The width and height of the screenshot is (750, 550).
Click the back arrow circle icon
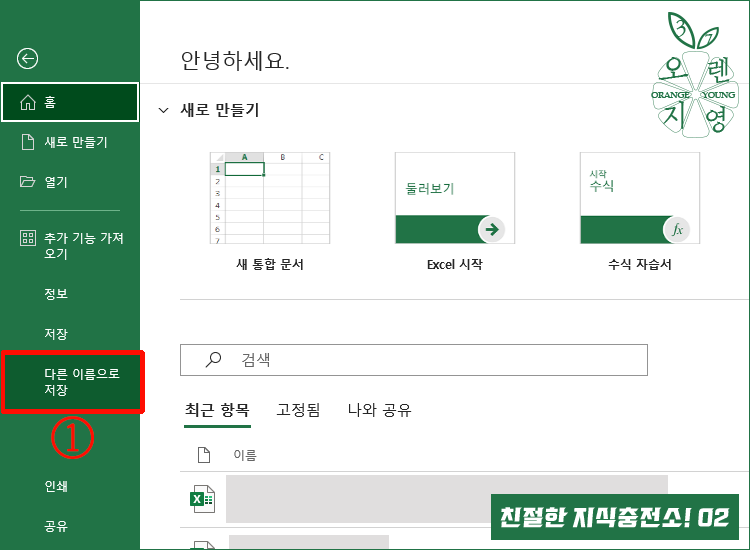click(27, 59)
